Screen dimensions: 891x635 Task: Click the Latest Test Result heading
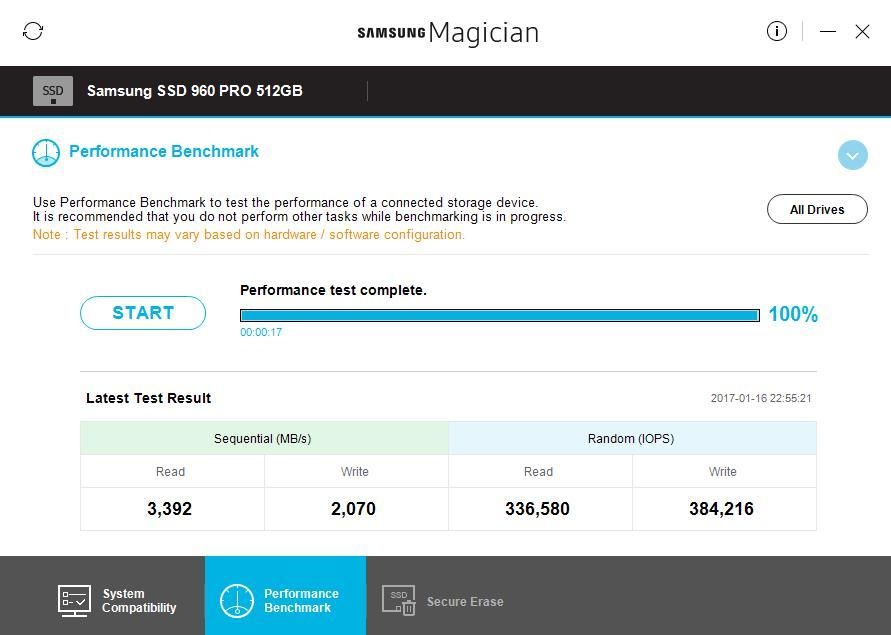(x=148, y=398)
